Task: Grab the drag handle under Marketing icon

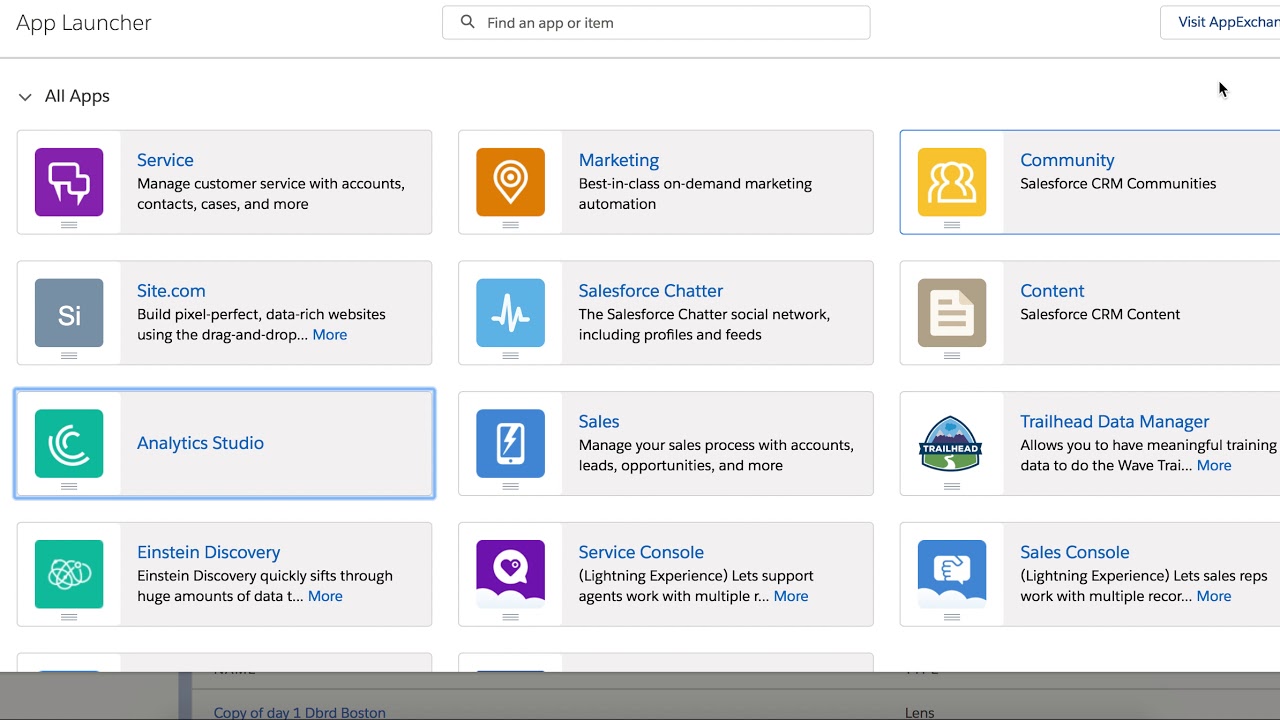Action: point(510,225)
